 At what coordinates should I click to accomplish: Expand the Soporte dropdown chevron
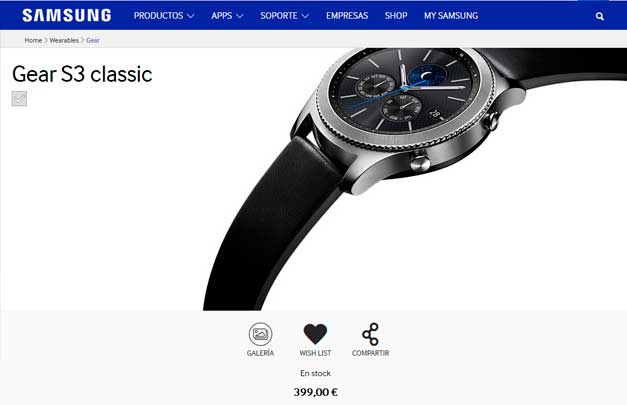(305, 16)
